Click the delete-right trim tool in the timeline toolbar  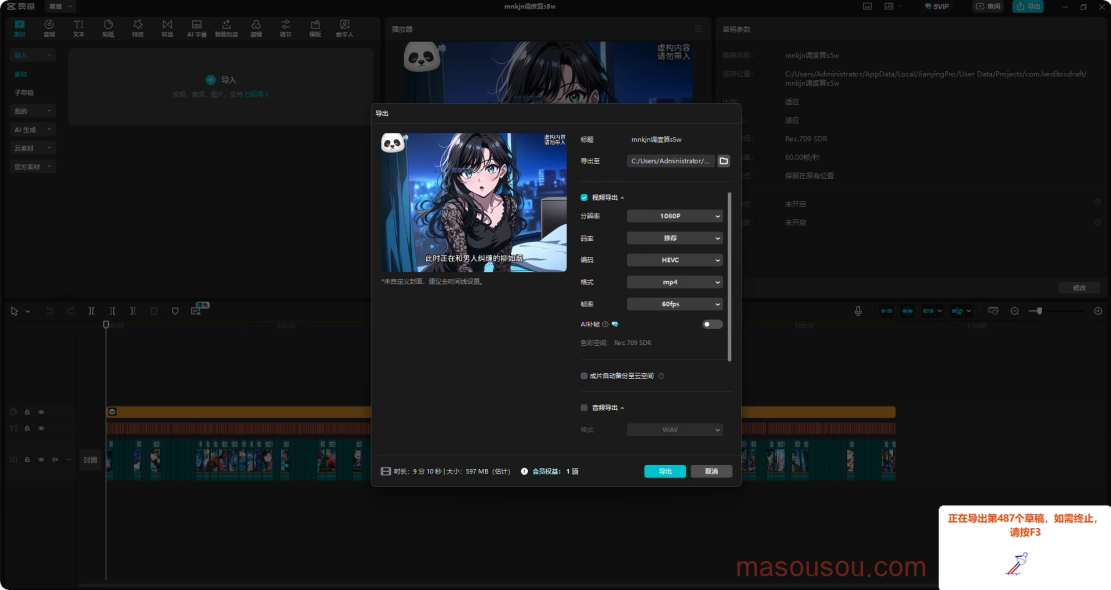coord(132,311)
